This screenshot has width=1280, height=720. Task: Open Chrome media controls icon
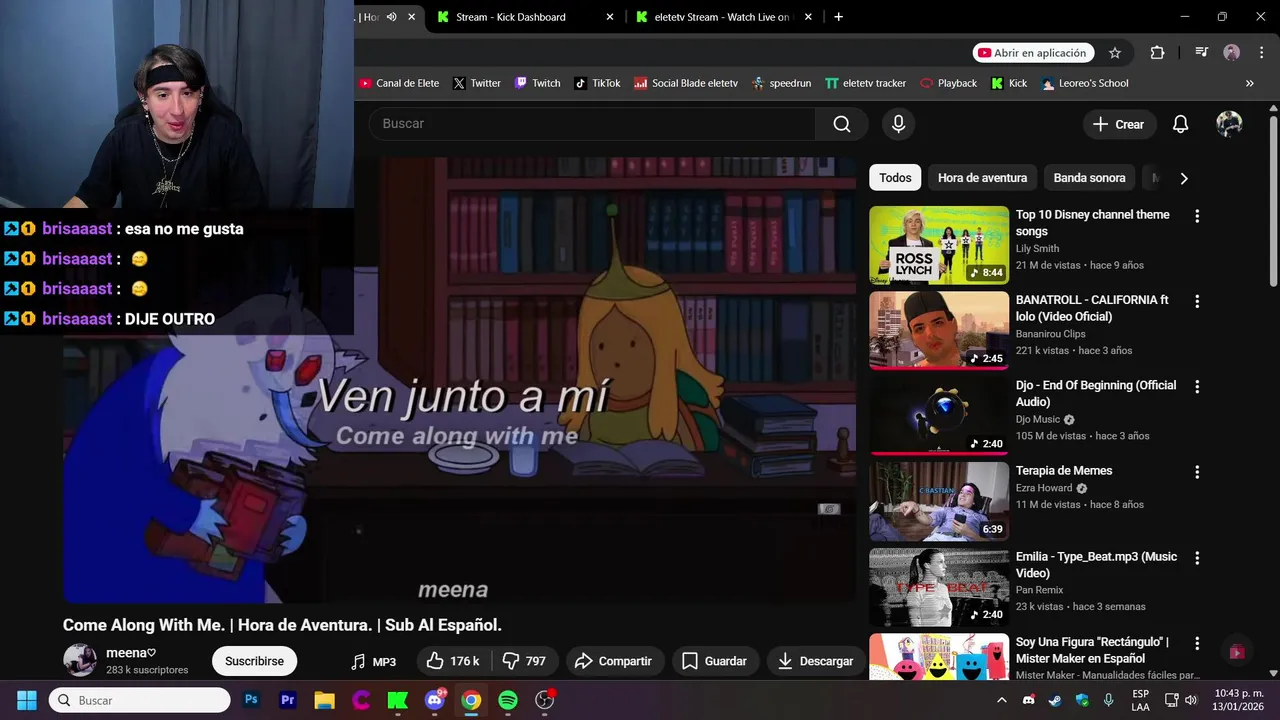[1201, 53]
